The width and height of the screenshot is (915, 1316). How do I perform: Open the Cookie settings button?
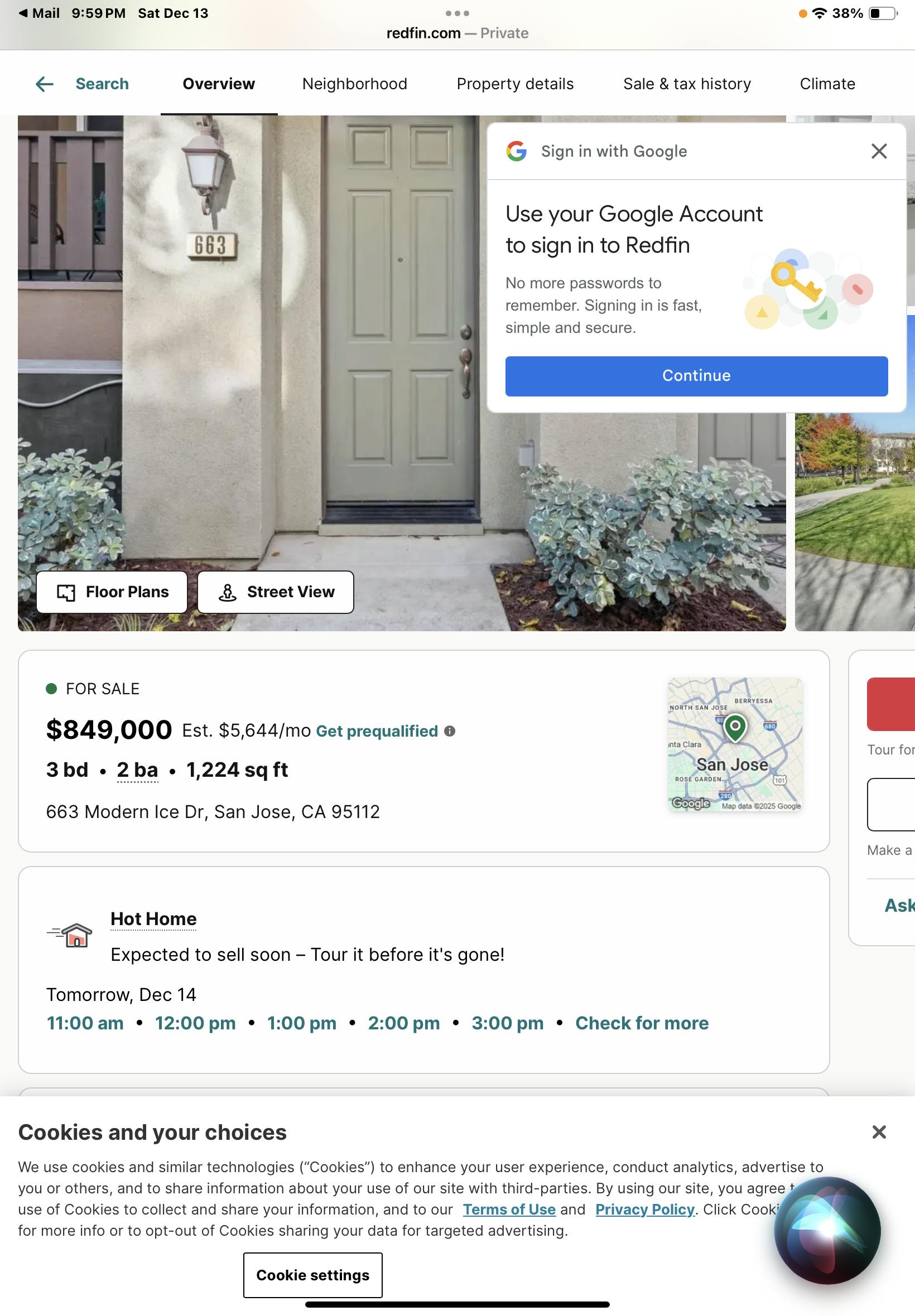click(313, 1275)
